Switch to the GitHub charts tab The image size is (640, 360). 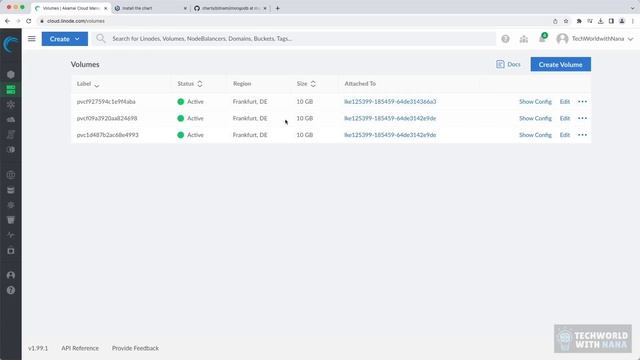tap(230, 8)
